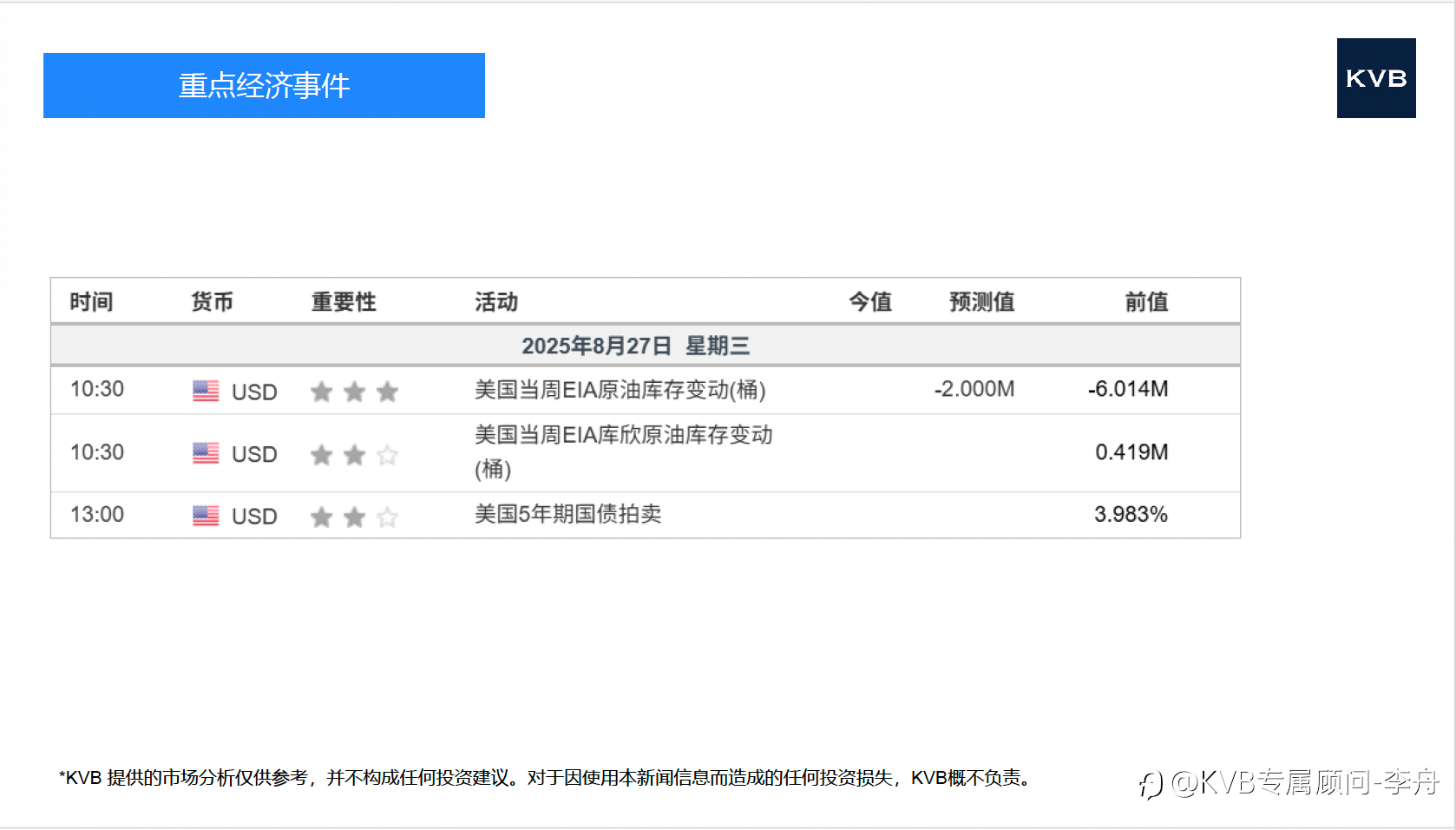Click the forecast value -2.000M

[974, 389]
